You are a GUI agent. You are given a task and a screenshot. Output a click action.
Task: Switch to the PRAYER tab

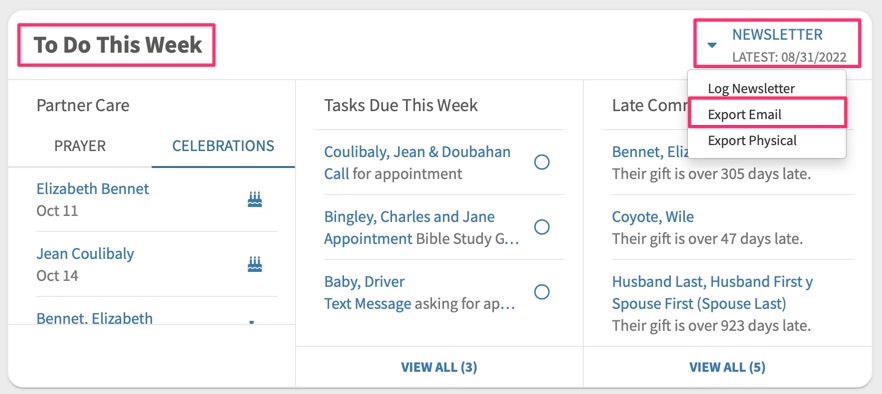pyautogui.click(x=80, y=146)
